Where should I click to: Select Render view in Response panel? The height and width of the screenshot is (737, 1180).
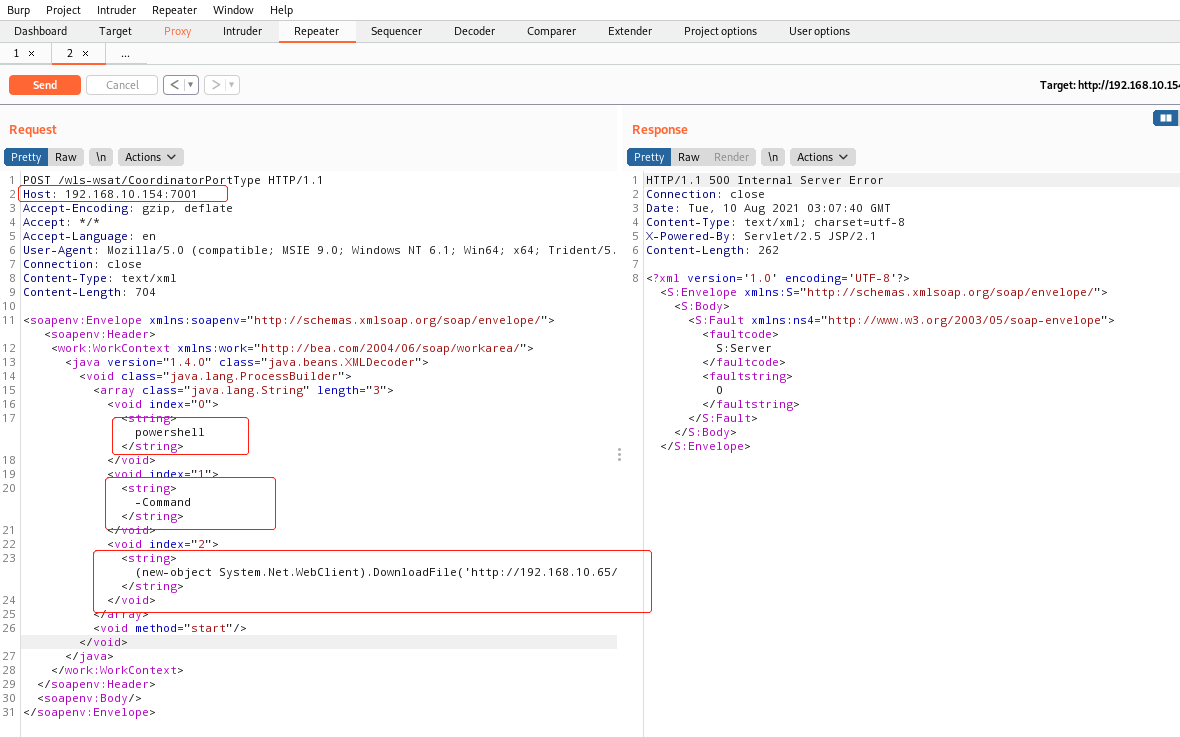click(x=731, y=157)
